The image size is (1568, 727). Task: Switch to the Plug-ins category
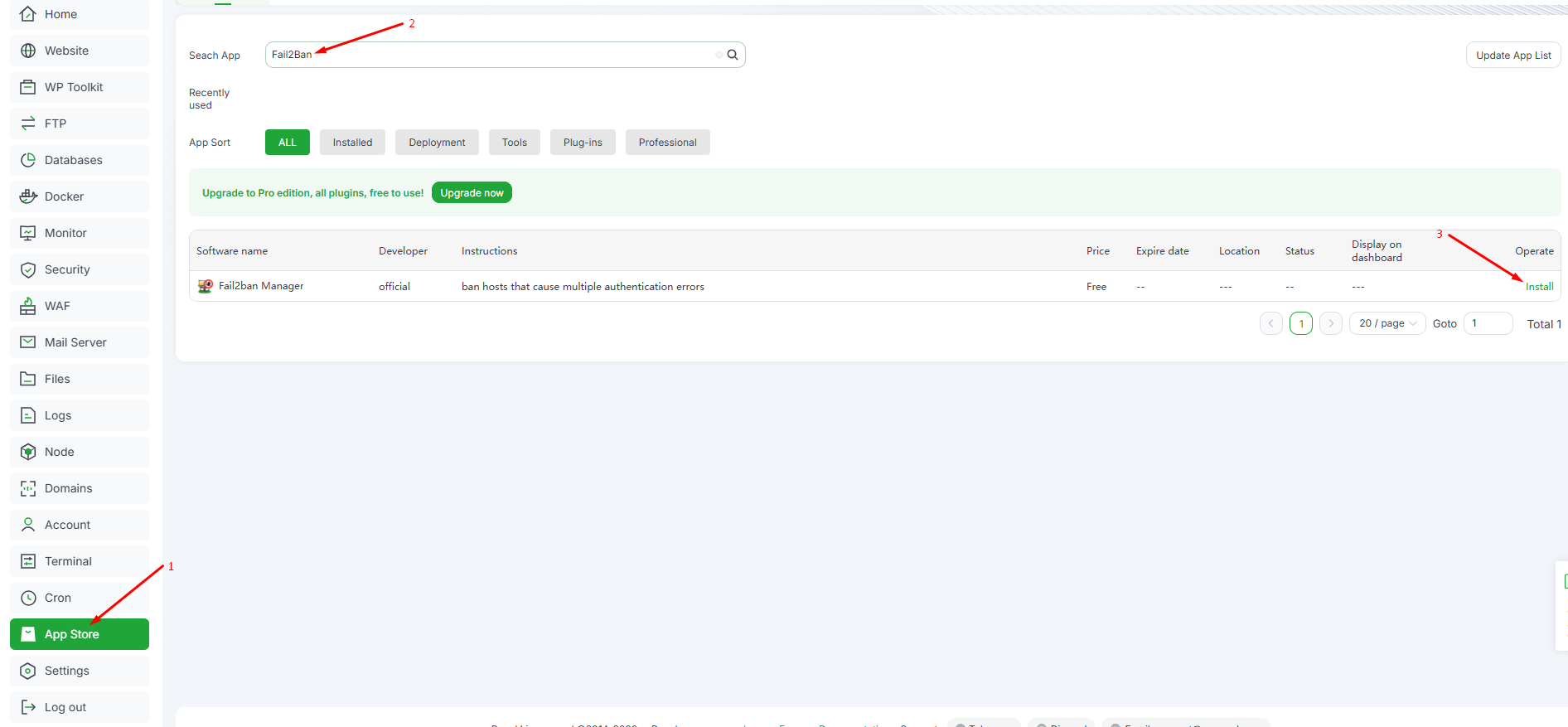583,143
